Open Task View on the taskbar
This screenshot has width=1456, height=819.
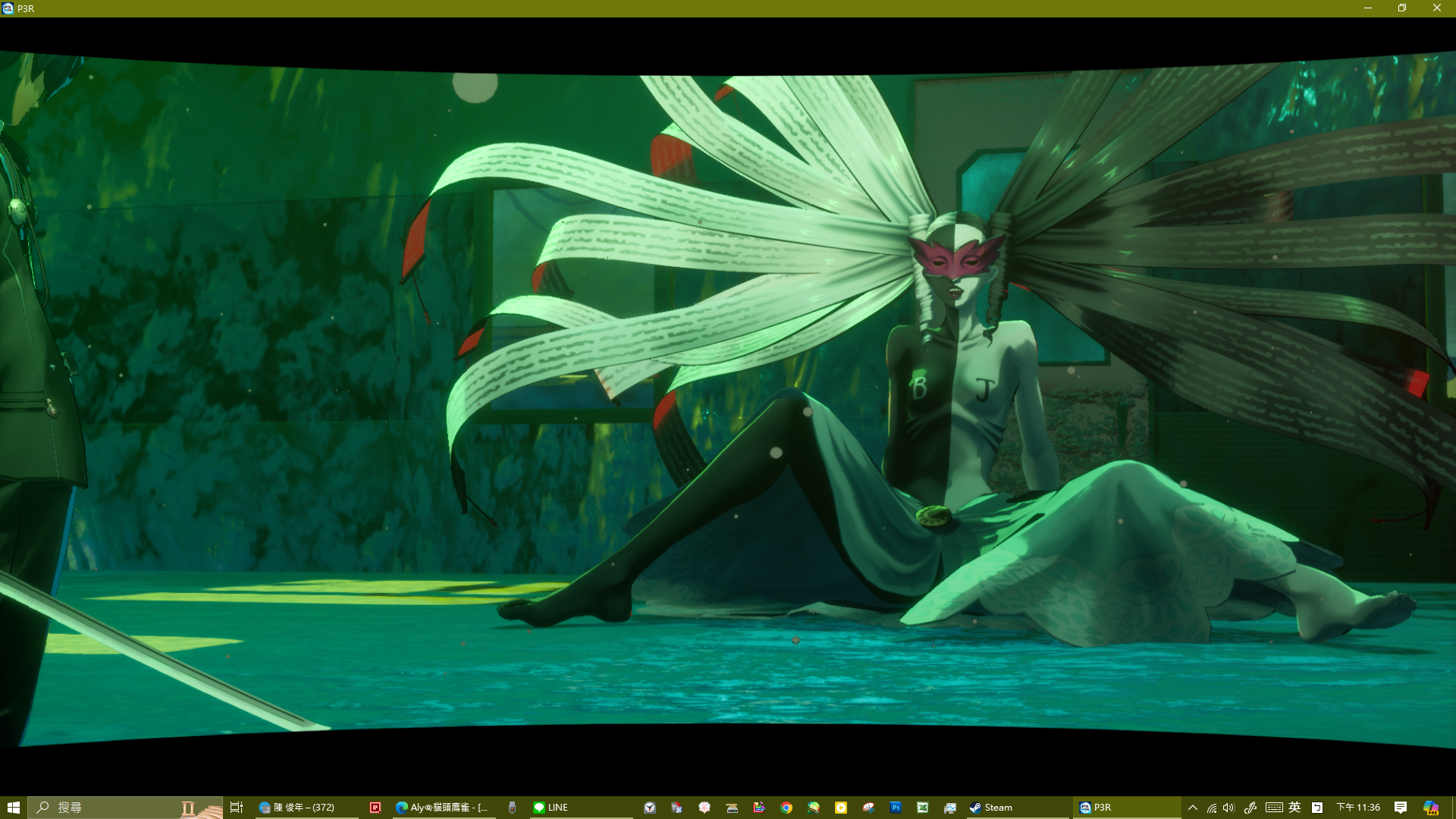[237, 808]
